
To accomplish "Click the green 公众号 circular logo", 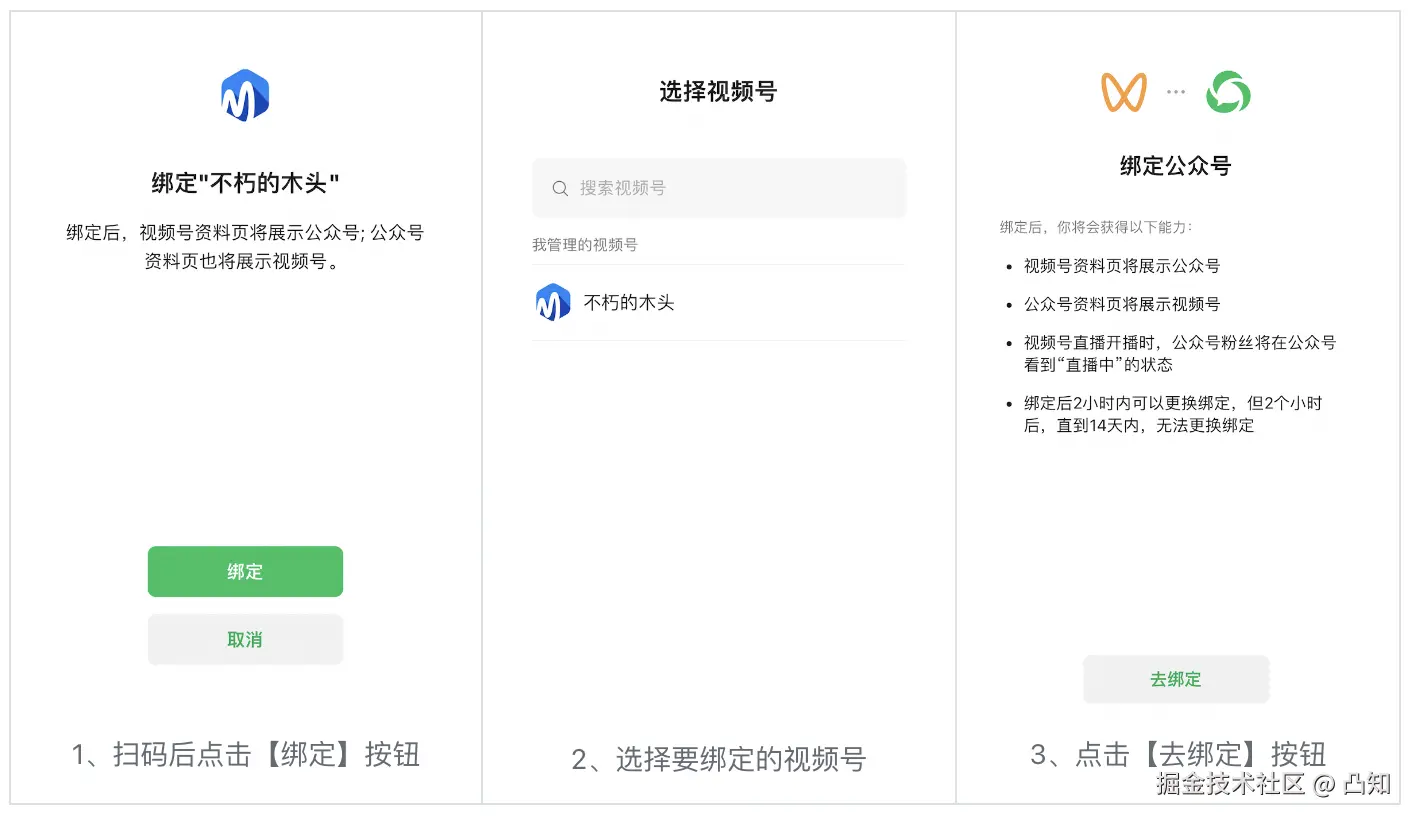I will pyautogui.click(x=1227, y=93).
